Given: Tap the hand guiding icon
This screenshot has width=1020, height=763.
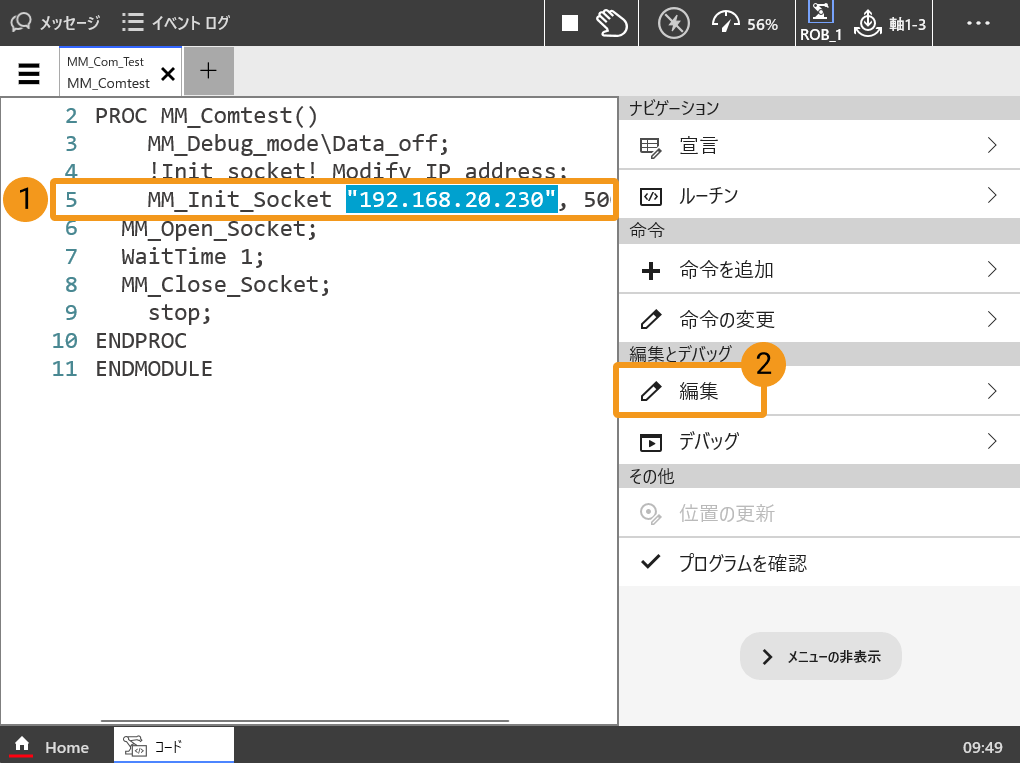Looking at the screenshot, I should [611, 23].
